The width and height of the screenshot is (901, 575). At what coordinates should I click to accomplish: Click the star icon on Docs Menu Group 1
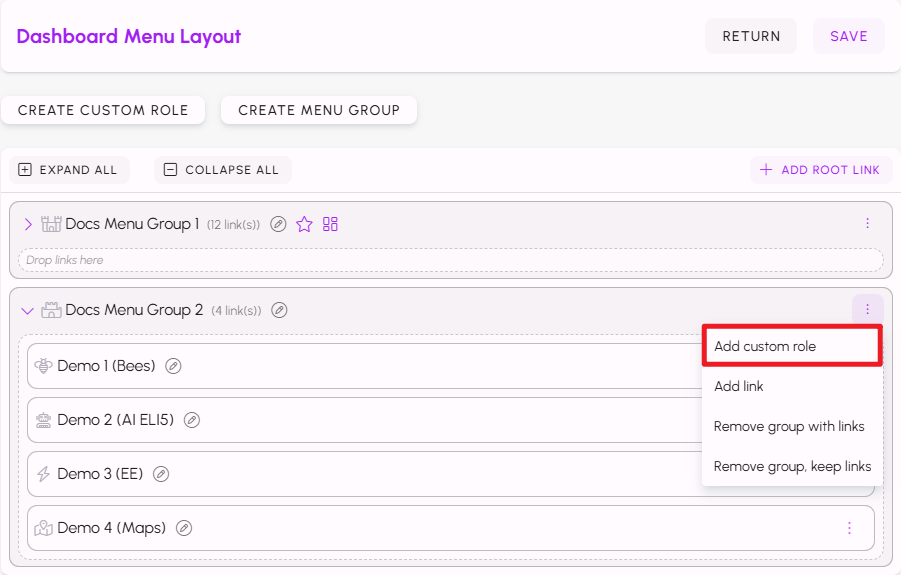tap(305, 224)
